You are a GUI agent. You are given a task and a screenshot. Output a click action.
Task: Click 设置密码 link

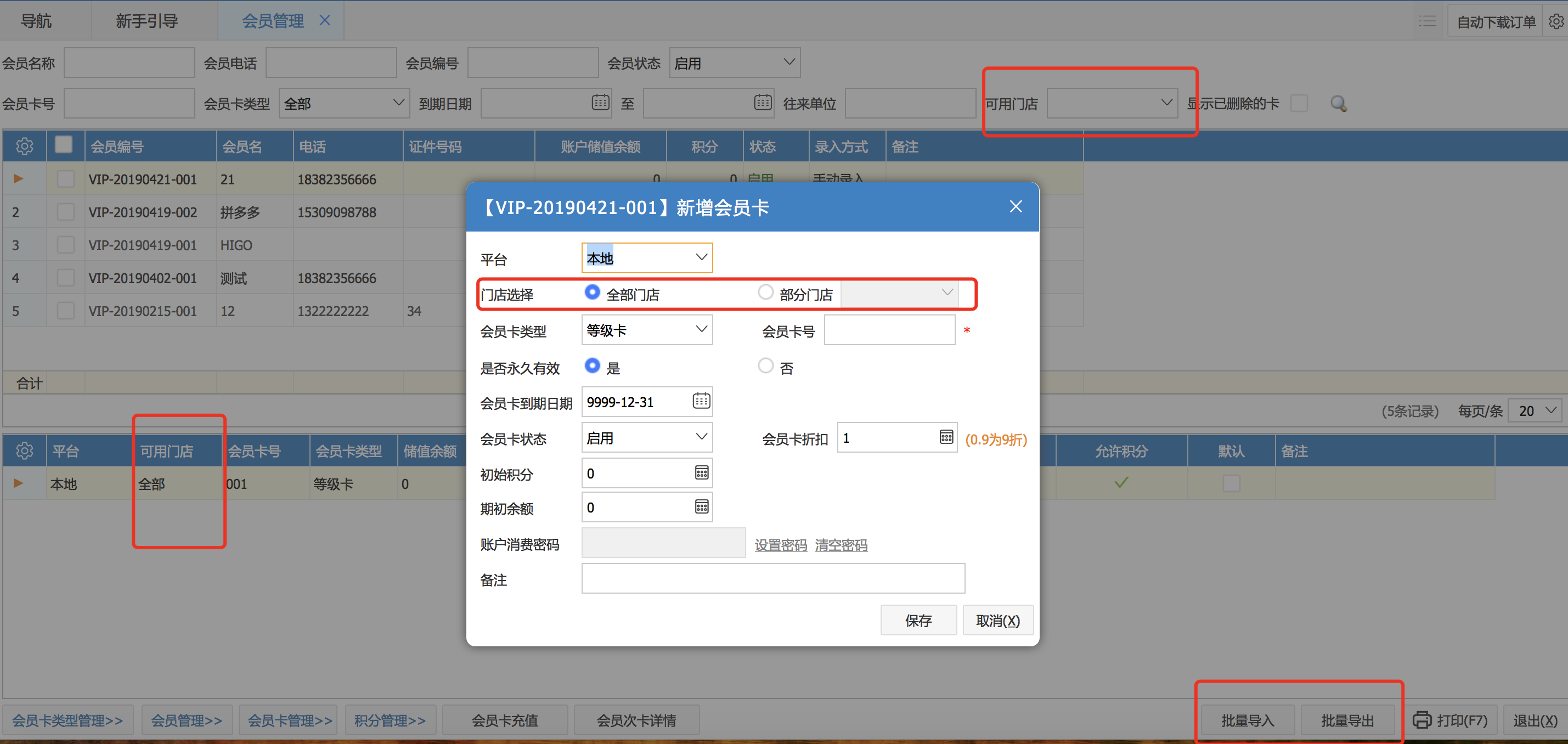tap(780, 544)
